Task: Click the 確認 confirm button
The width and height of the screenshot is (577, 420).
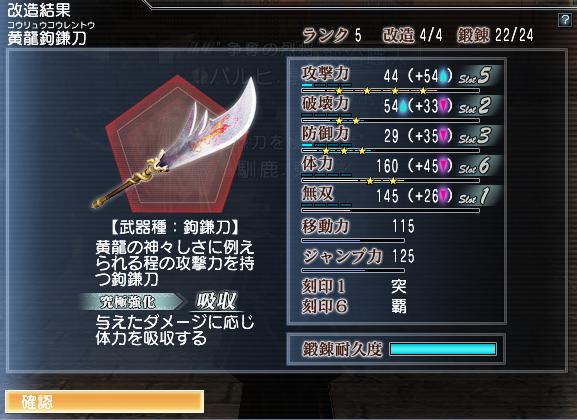Action: click(x=105, y=402)
